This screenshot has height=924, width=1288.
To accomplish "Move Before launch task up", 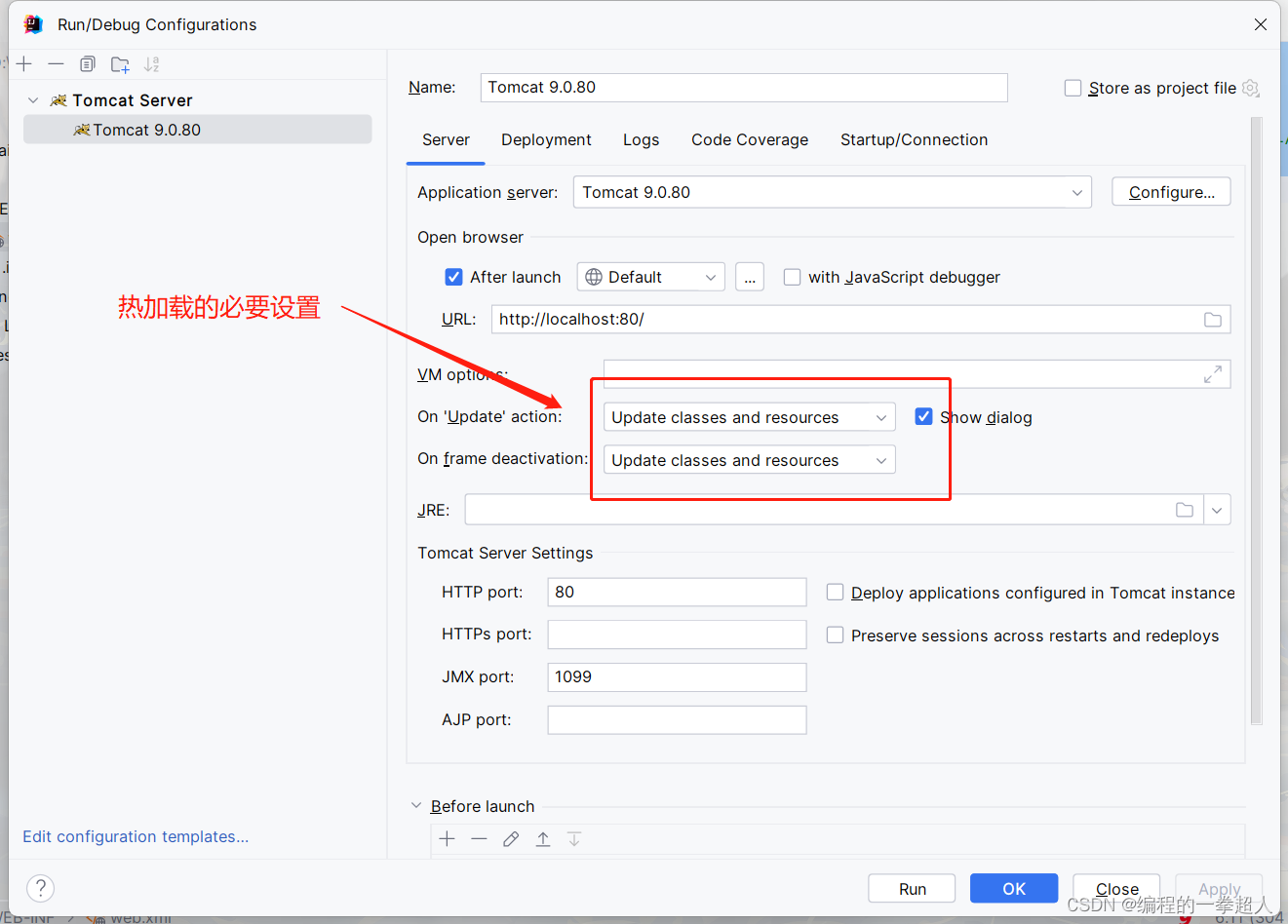I will [x=543, y=839].
